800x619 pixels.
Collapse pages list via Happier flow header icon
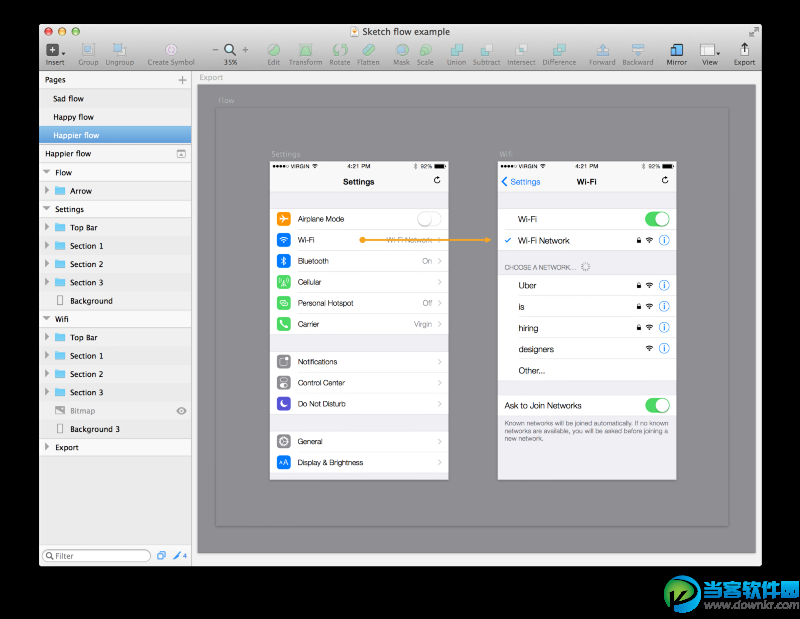click(181, 154)
